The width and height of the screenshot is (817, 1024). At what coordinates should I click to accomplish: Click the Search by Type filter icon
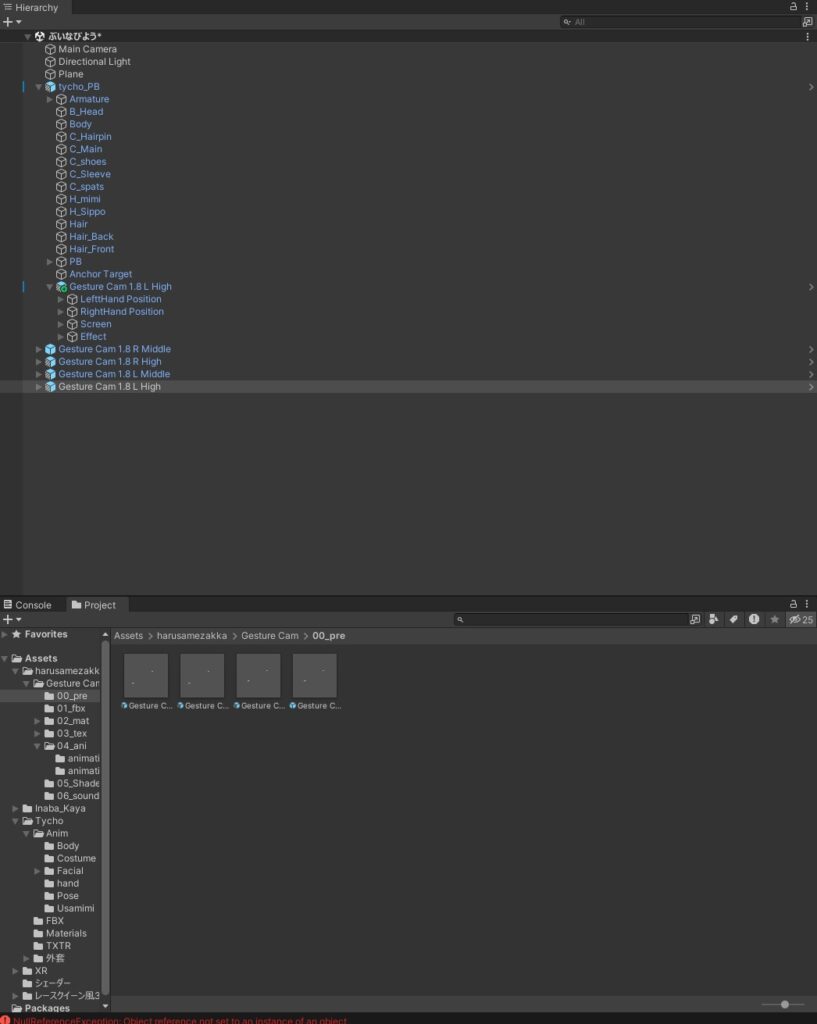[x=714, y=620]
